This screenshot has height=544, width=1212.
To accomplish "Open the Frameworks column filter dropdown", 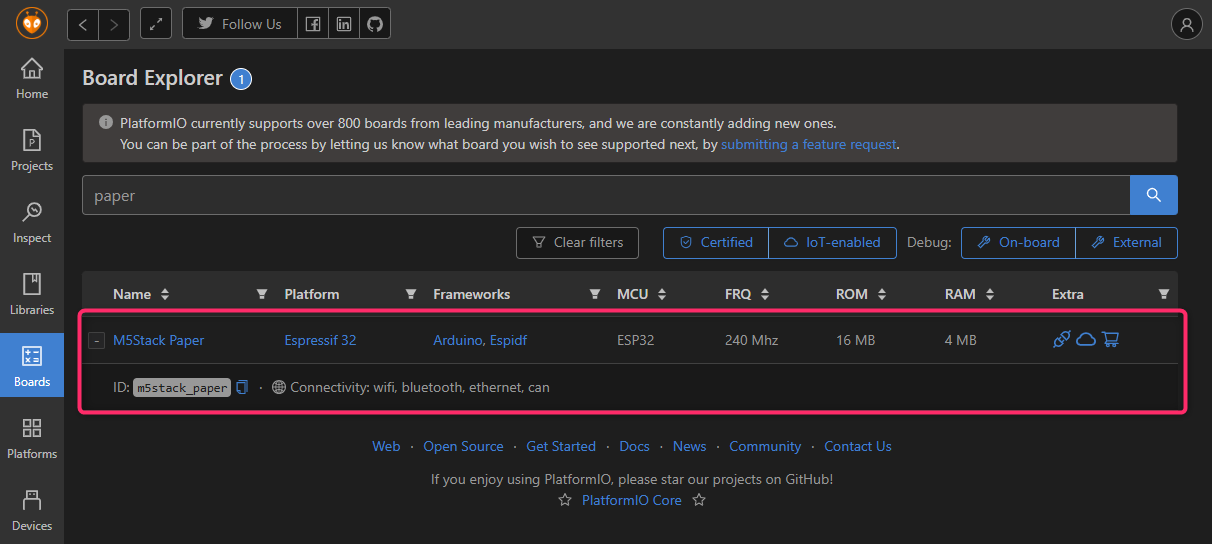I will coord(595,294).
